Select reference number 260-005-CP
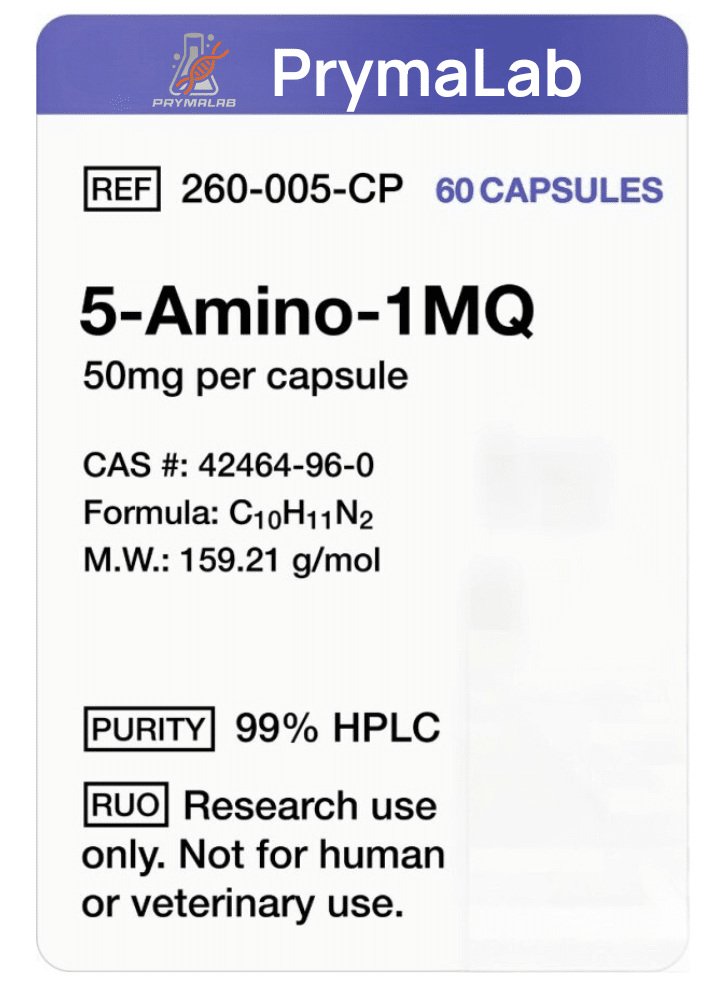This screenshot has width=726, height=986. coord(292,190)
